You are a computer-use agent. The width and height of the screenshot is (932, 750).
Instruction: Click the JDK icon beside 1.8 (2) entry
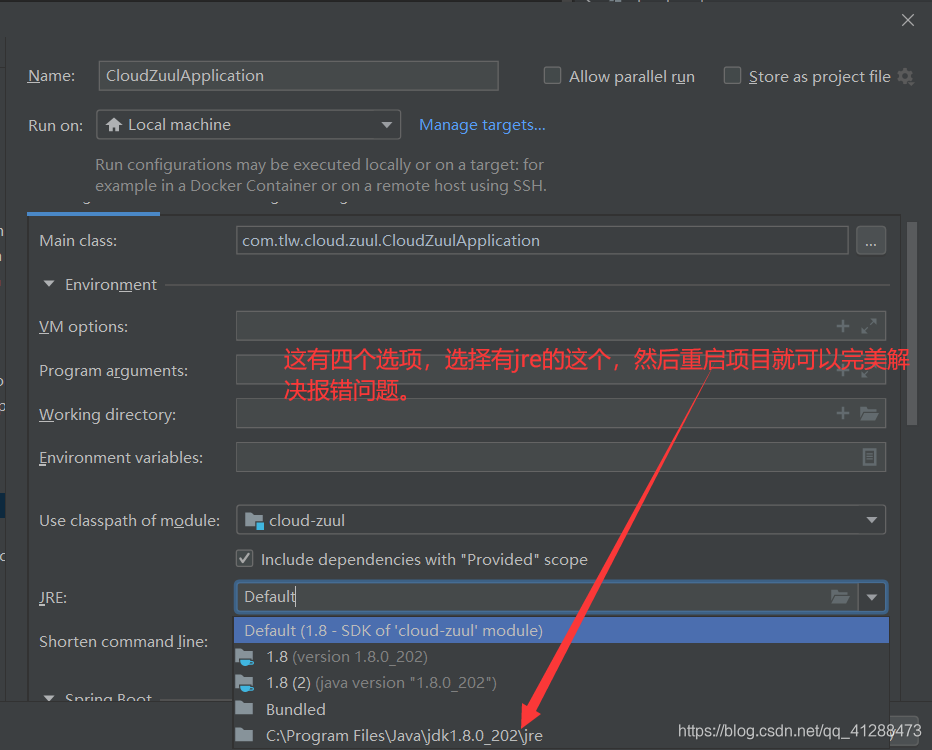[245, 683]
